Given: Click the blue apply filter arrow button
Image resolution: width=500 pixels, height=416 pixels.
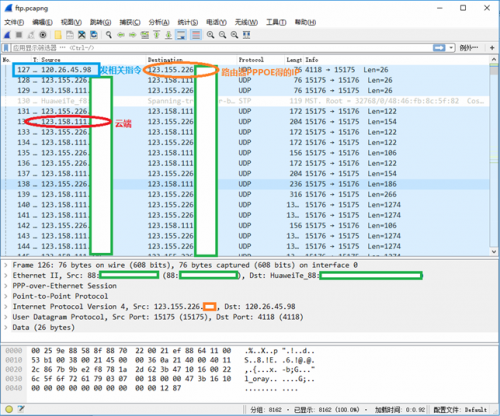Looking at the screenshot, I should point(439,48).
